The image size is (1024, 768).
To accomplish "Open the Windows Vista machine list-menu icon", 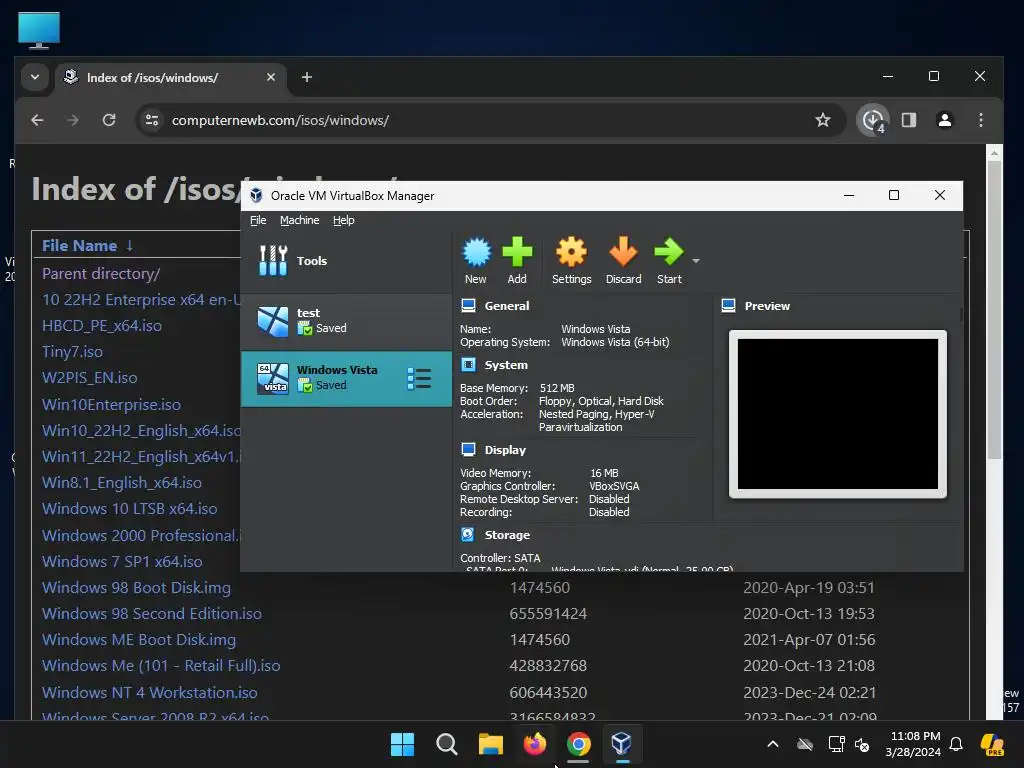I will [x=419, y=378].
